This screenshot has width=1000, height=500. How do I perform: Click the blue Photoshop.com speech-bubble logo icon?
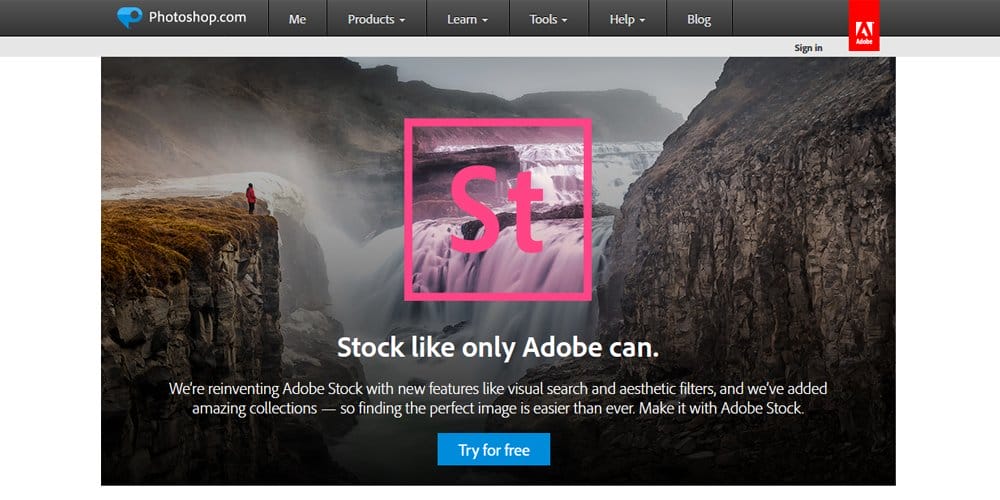(129, 17)
